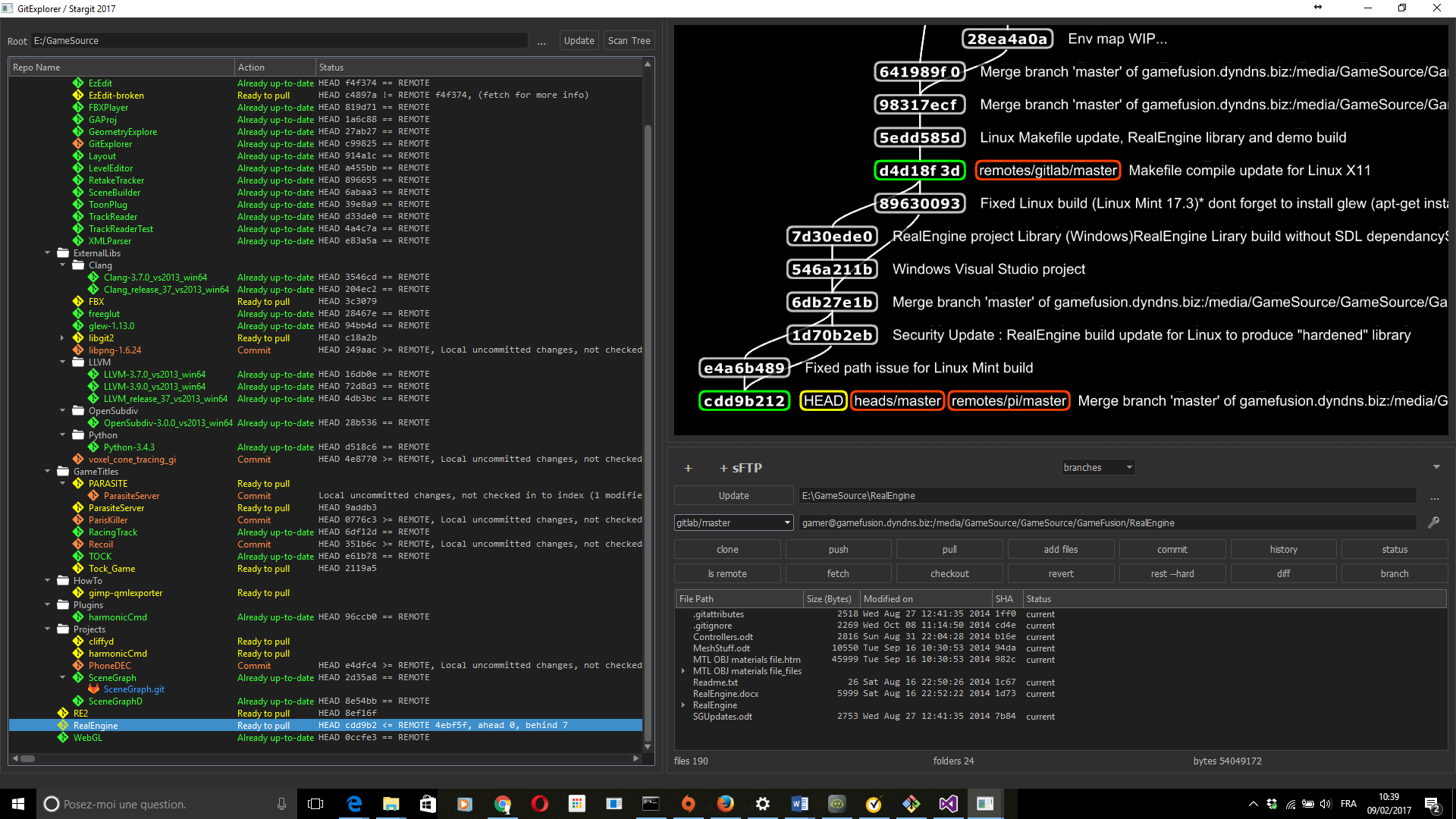Click the diamond icon next to harmonicCmd under Plugins
Viewport: 1456px width, 819px height.
click(78, 617)
